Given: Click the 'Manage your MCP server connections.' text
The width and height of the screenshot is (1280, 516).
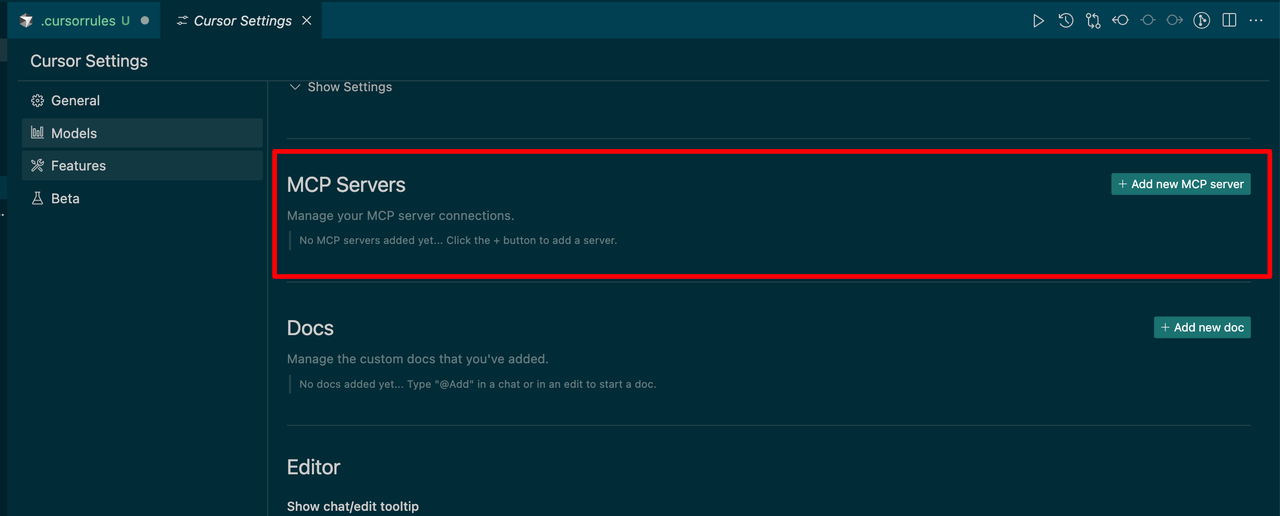Looking at the screenshot, I should pyautogui.click(x=400, y=215).
